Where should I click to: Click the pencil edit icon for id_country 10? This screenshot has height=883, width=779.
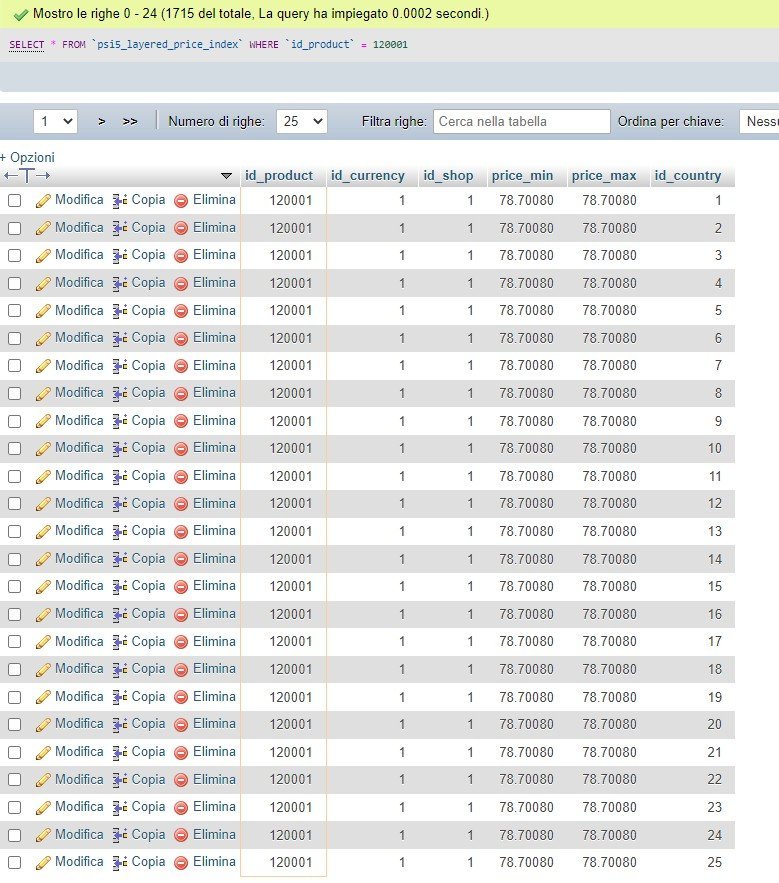43,449
